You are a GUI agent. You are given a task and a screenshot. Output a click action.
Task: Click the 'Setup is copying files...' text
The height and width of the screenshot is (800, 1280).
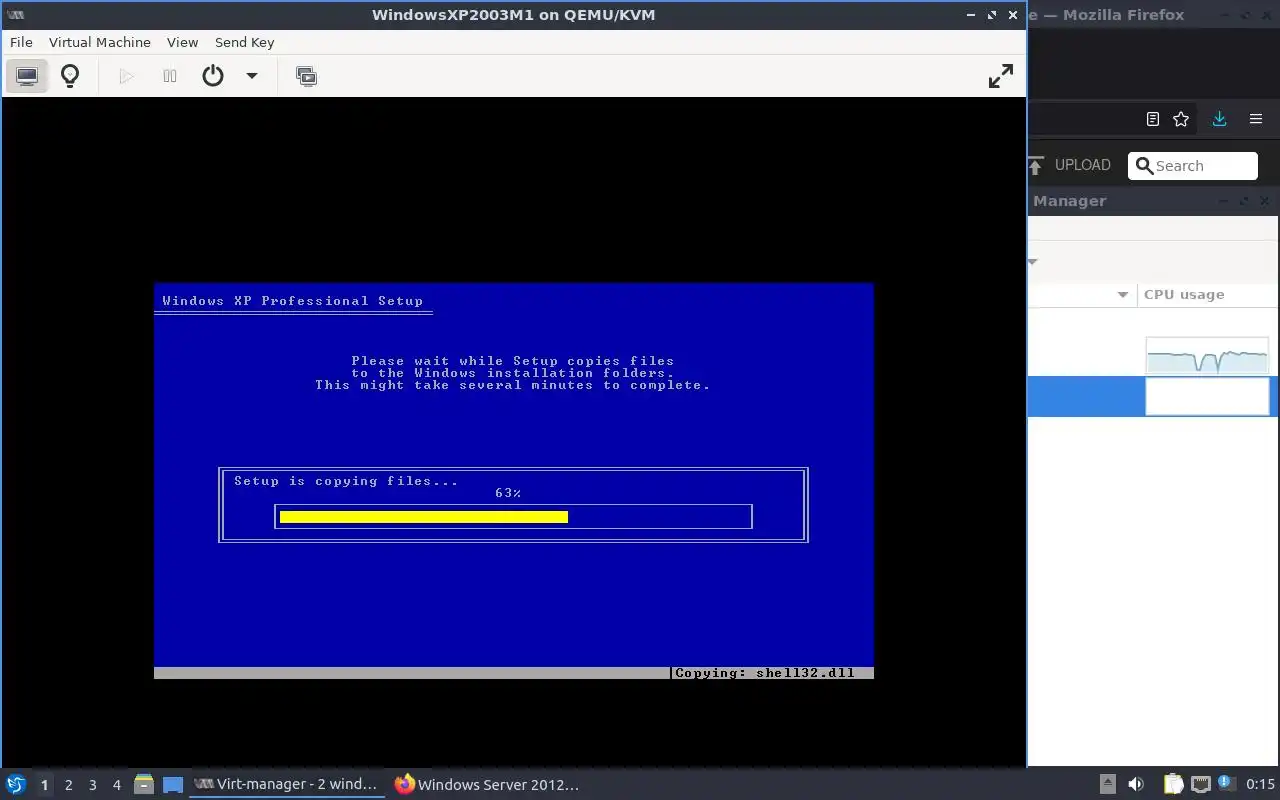pyautogui.click(x=346, y=481)
